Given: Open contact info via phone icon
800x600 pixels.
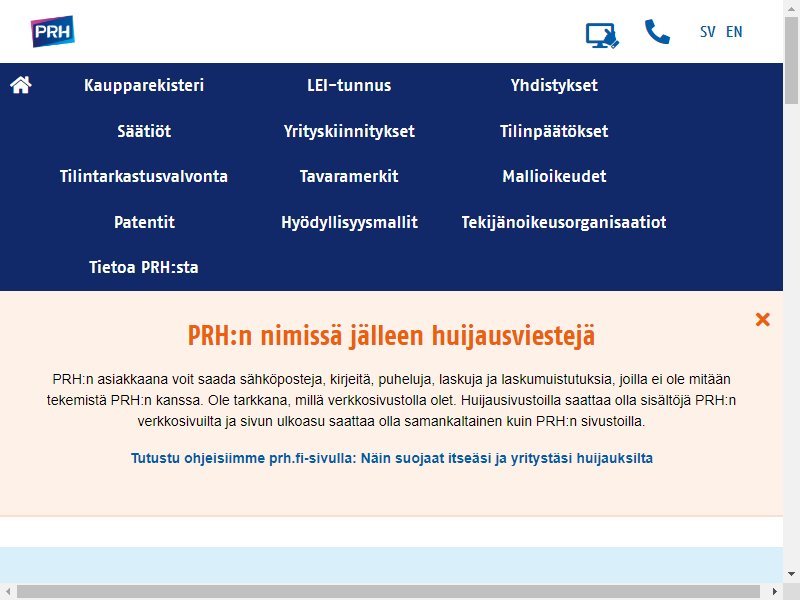Looking at the screenshot, I should [x=657, y=32].
